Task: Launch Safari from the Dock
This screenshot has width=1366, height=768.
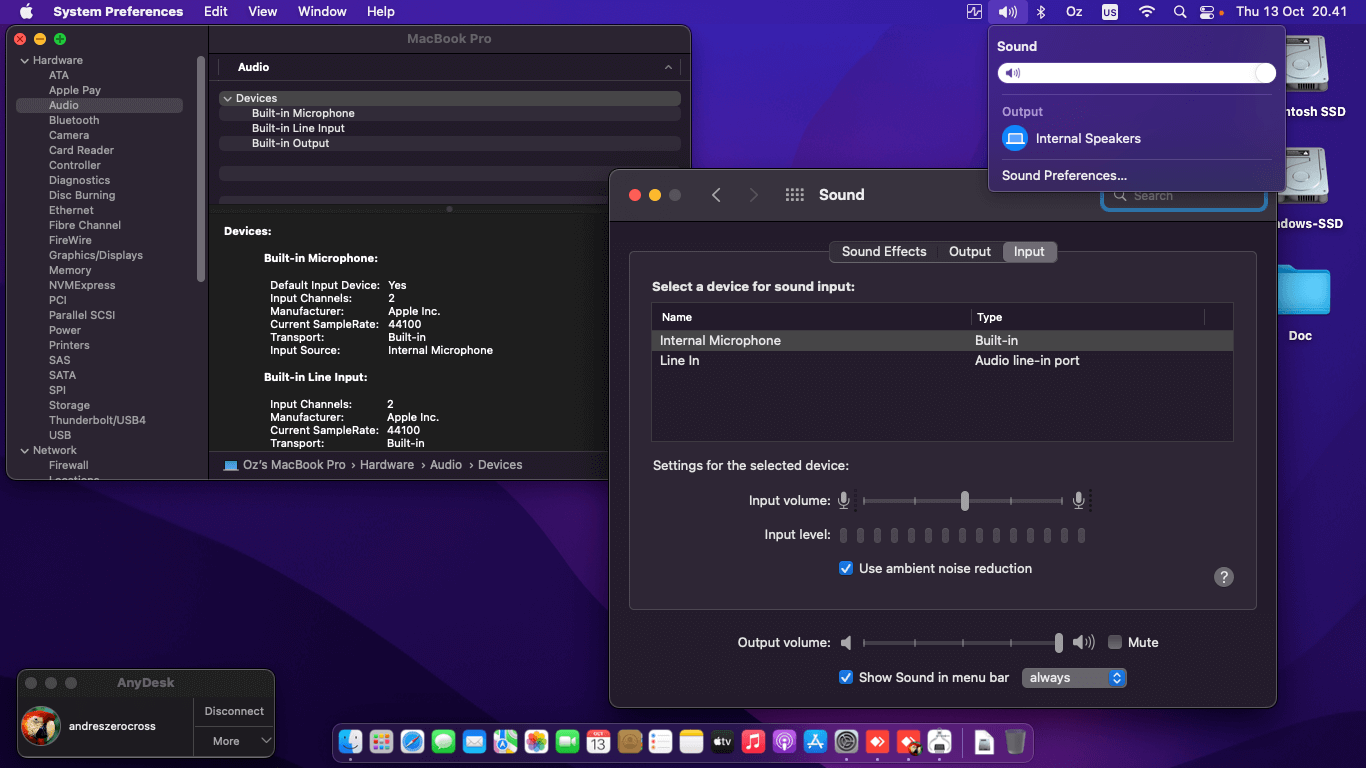Action: [x=413, y=742]
